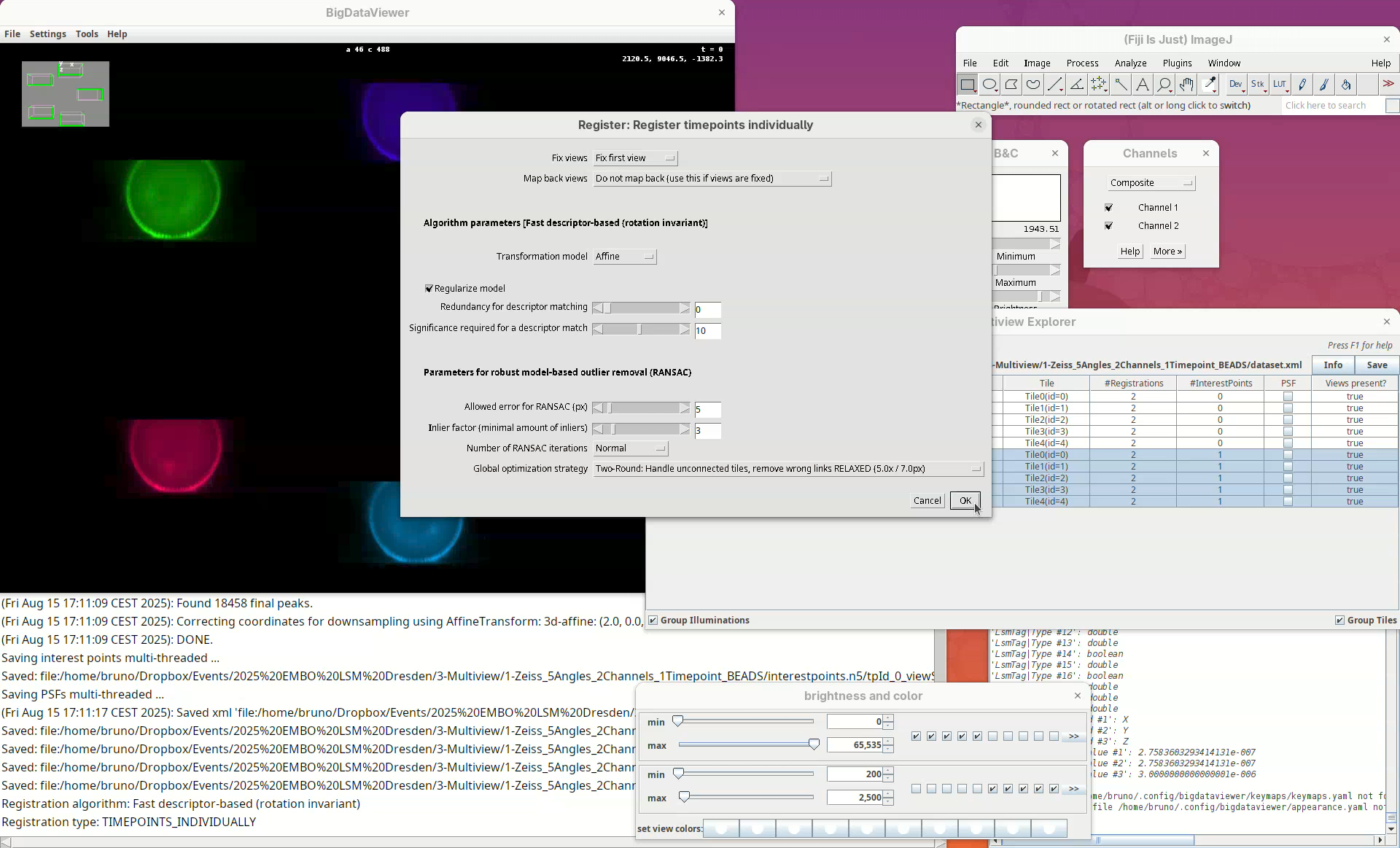Select the Freehand selection tool
This screenshot has height=848, width=1400.
tap(1032, 85)
